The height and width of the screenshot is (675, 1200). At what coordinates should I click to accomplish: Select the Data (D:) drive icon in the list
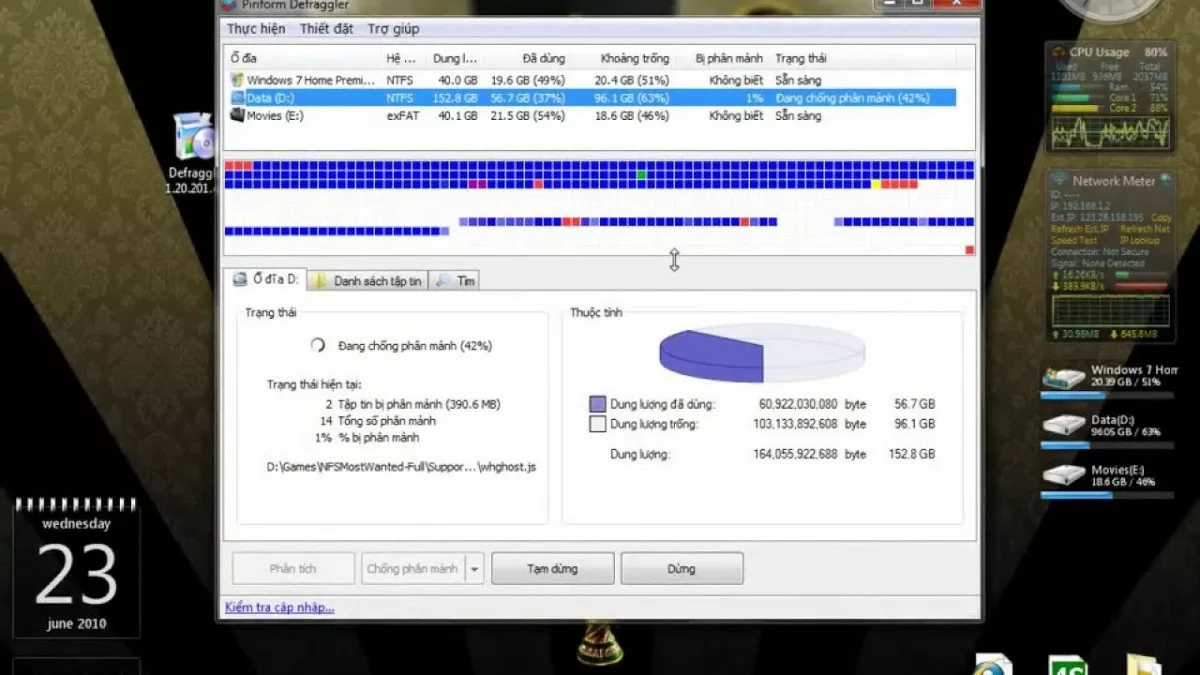(x=239, y=97)
